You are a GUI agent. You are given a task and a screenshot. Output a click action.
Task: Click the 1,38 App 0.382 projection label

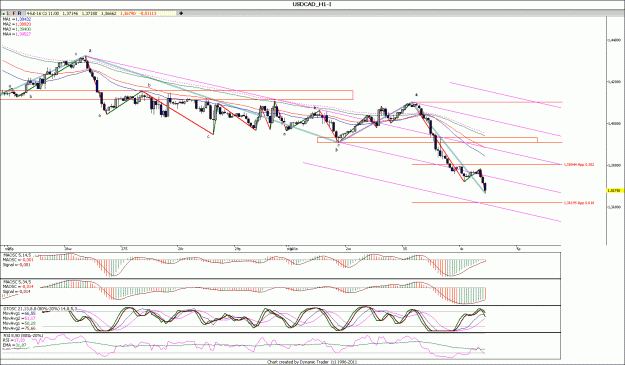[x=579, y=164]
